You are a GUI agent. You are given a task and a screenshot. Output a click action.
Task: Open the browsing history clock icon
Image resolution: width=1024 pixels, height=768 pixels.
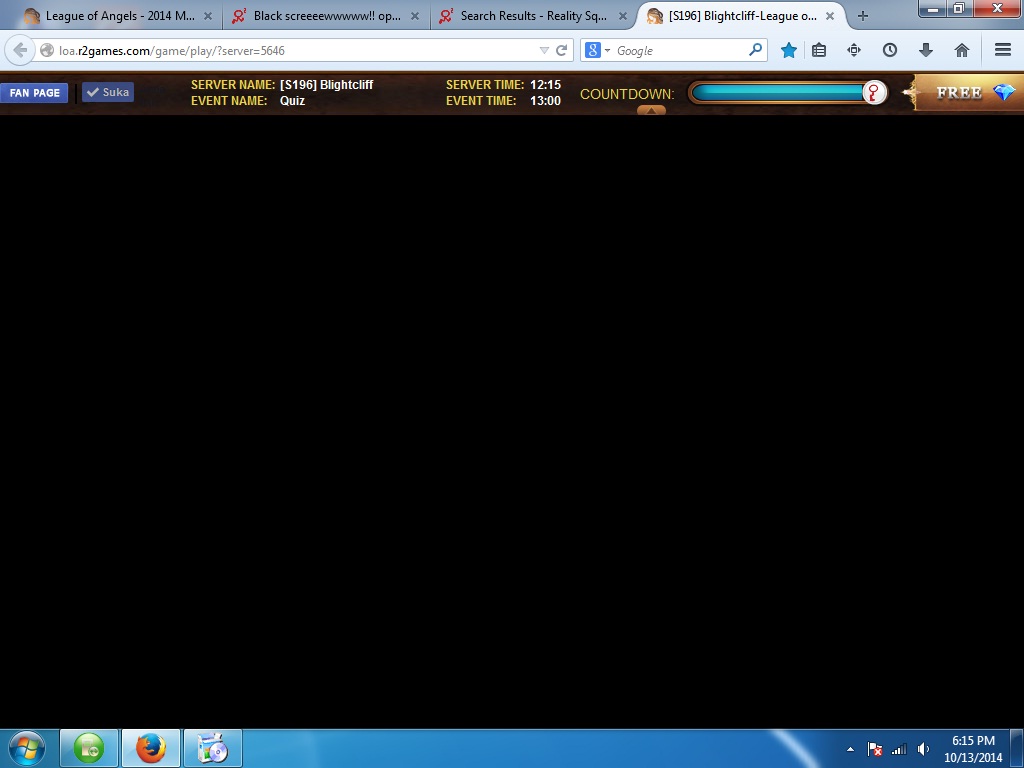(x=889, y=50)
